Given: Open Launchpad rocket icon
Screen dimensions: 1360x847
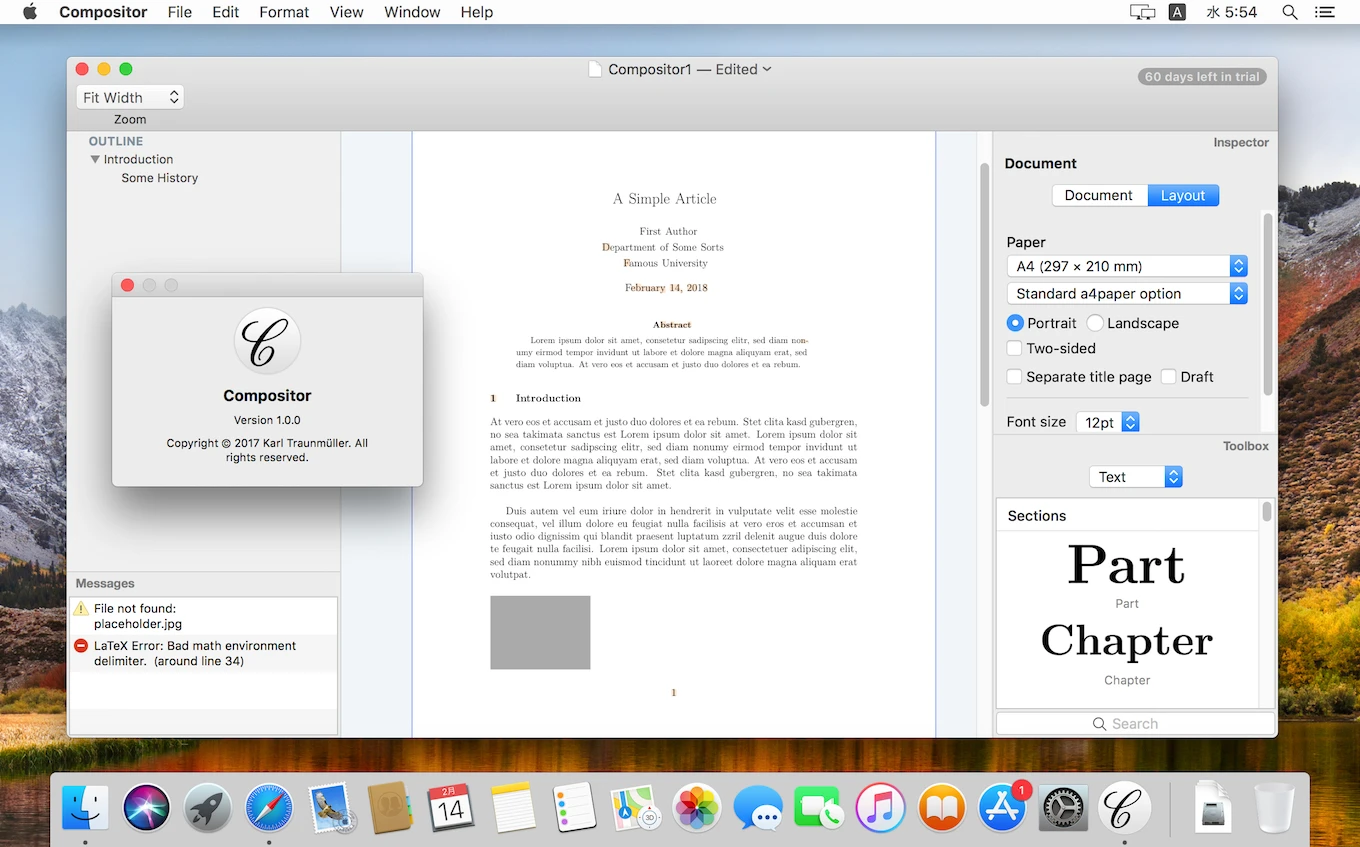Looking at the screenshot, I should coord(208,807).
